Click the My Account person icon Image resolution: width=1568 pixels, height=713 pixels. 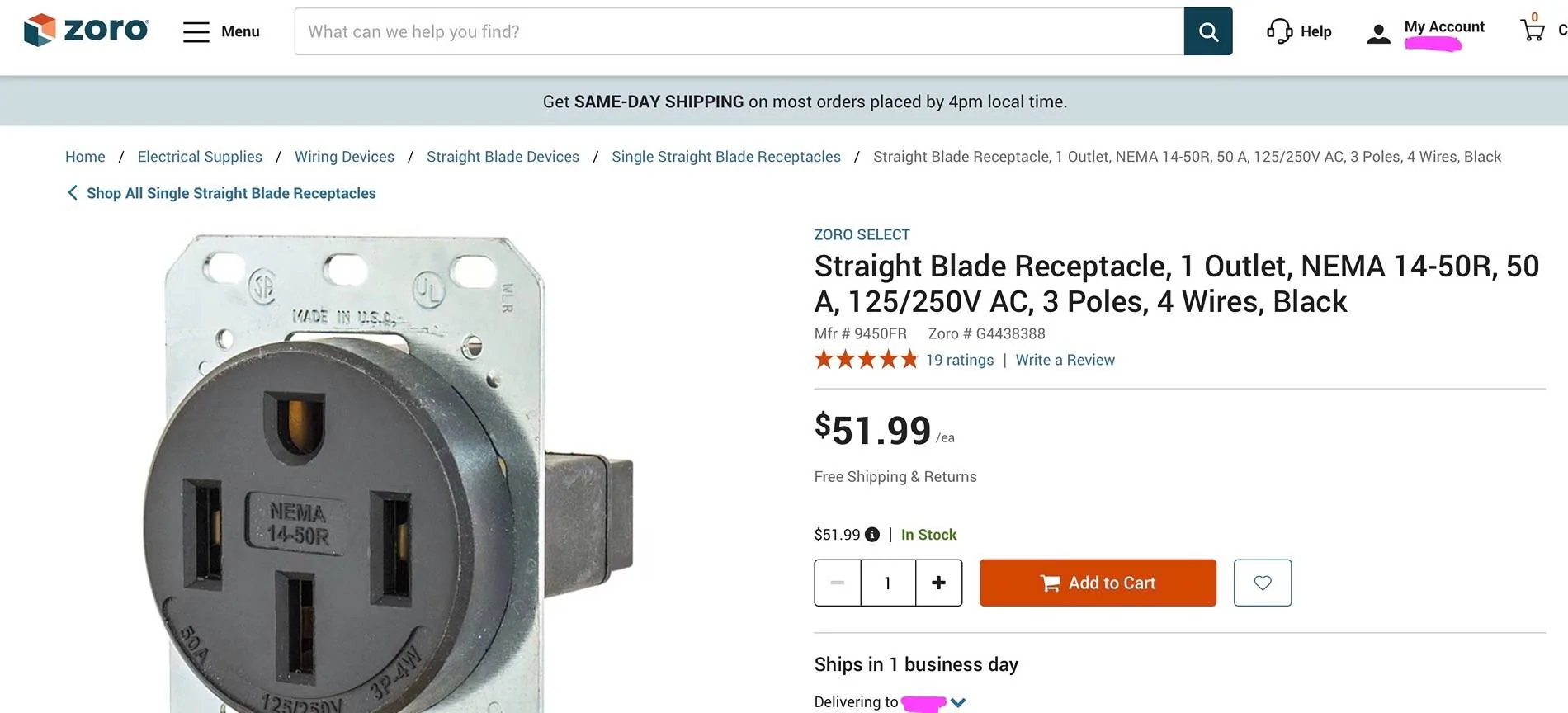click(1377, 33)
